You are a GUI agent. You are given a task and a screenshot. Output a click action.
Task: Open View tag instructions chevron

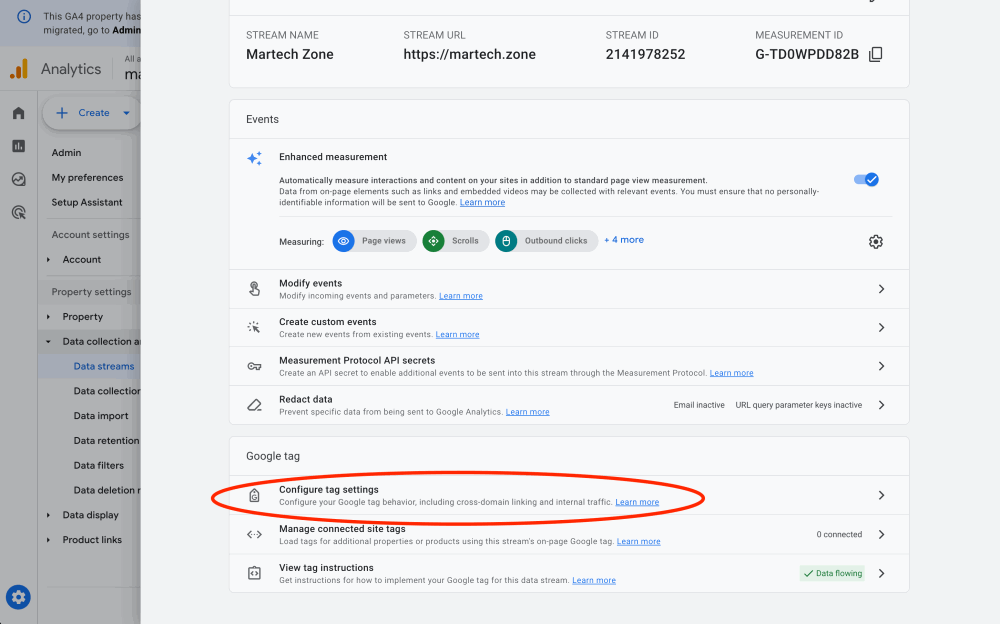point(881,574)
